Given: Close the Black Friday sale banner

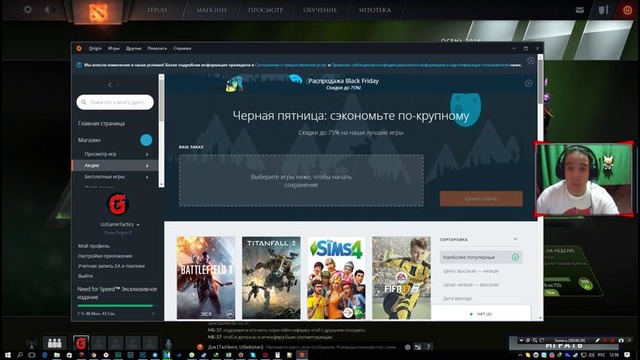Looking at the screenshot, I should click(529, 83).
